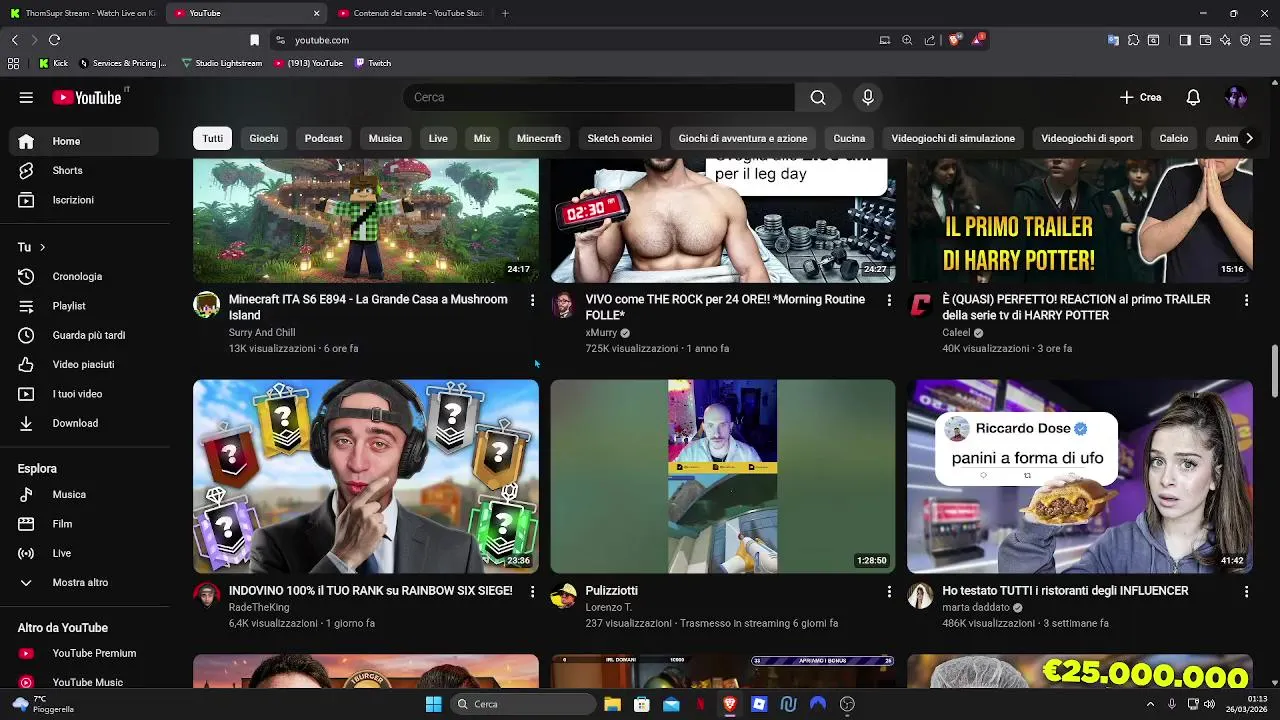Open options for VIVO come THE ROCK video
The height and width of the screenshot is (720, 1280).
[889, 300]
